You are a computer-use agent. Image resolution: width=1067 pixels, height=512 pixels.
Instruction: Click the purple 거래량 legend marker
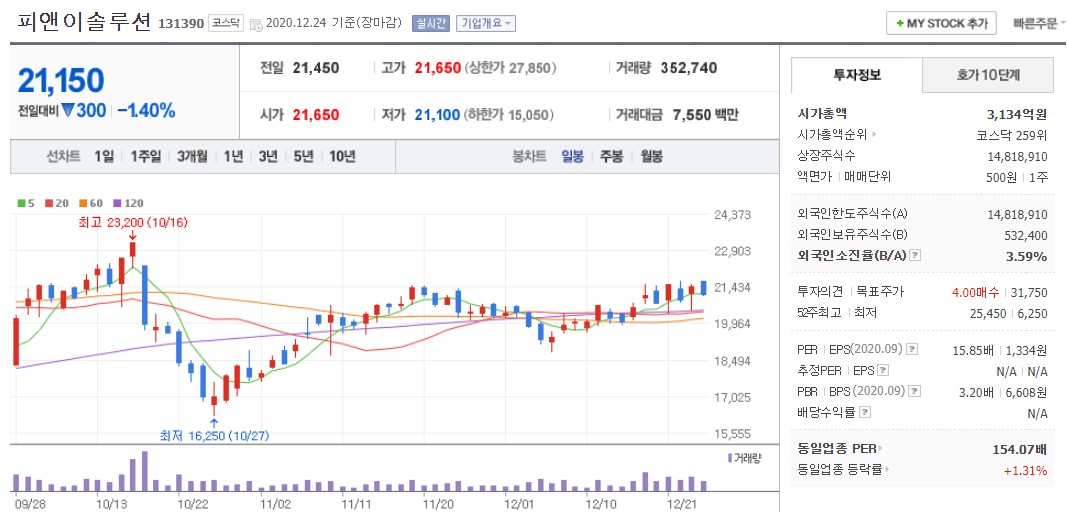[729, 458]
